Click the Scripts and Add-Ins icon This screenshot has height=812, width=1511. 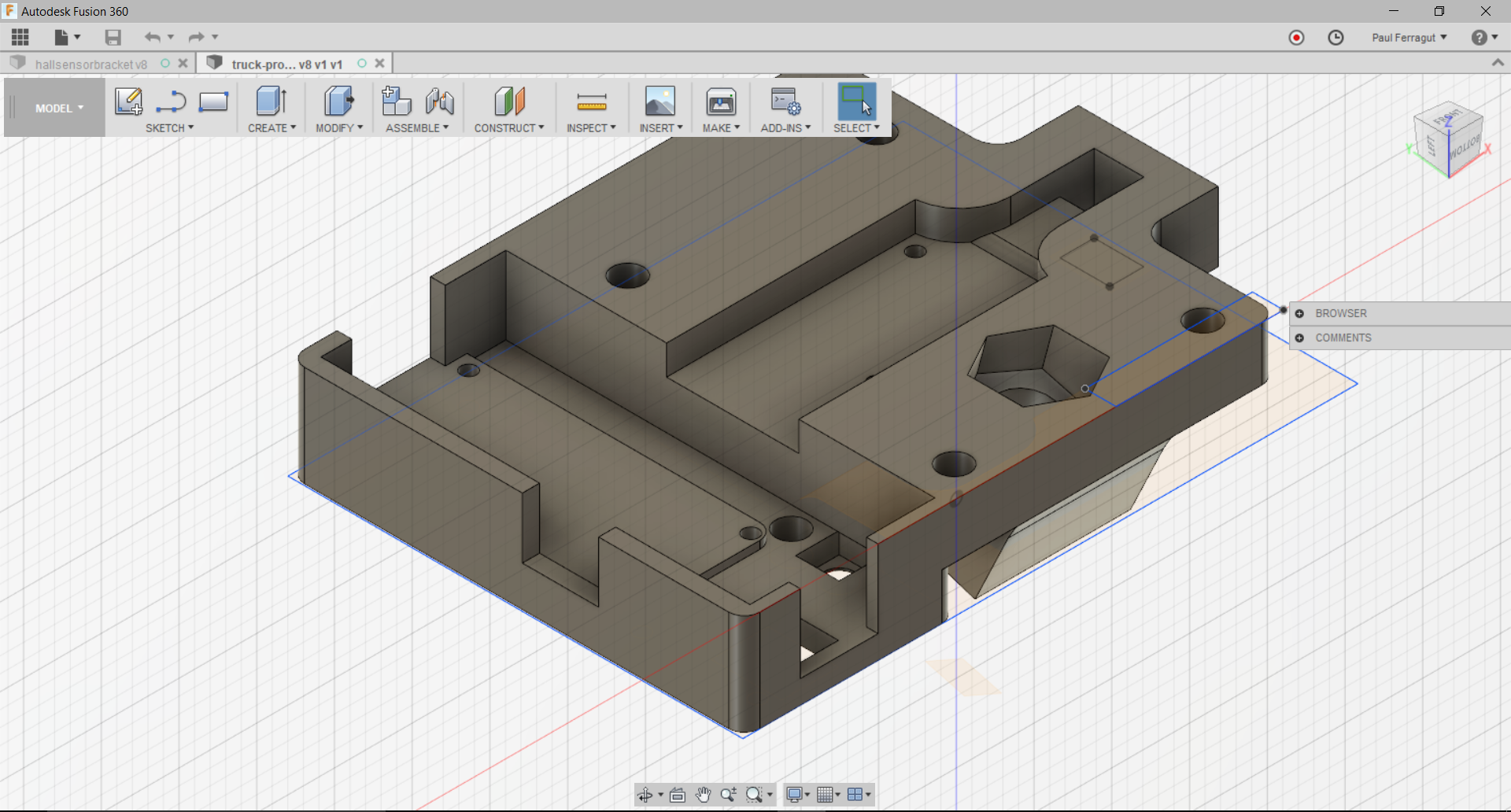tap(785, 101)
